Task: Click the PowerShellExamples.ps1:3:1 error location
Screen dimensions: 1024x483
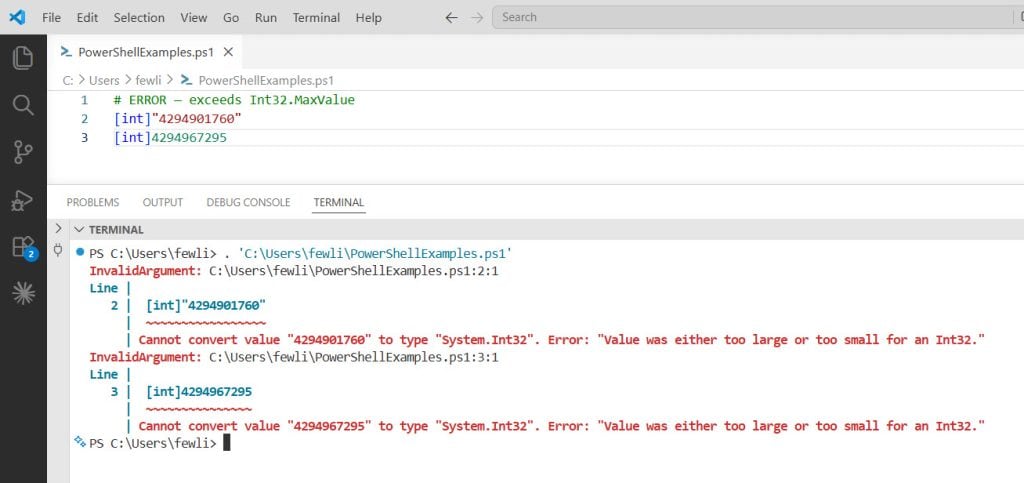Action: 354,357
